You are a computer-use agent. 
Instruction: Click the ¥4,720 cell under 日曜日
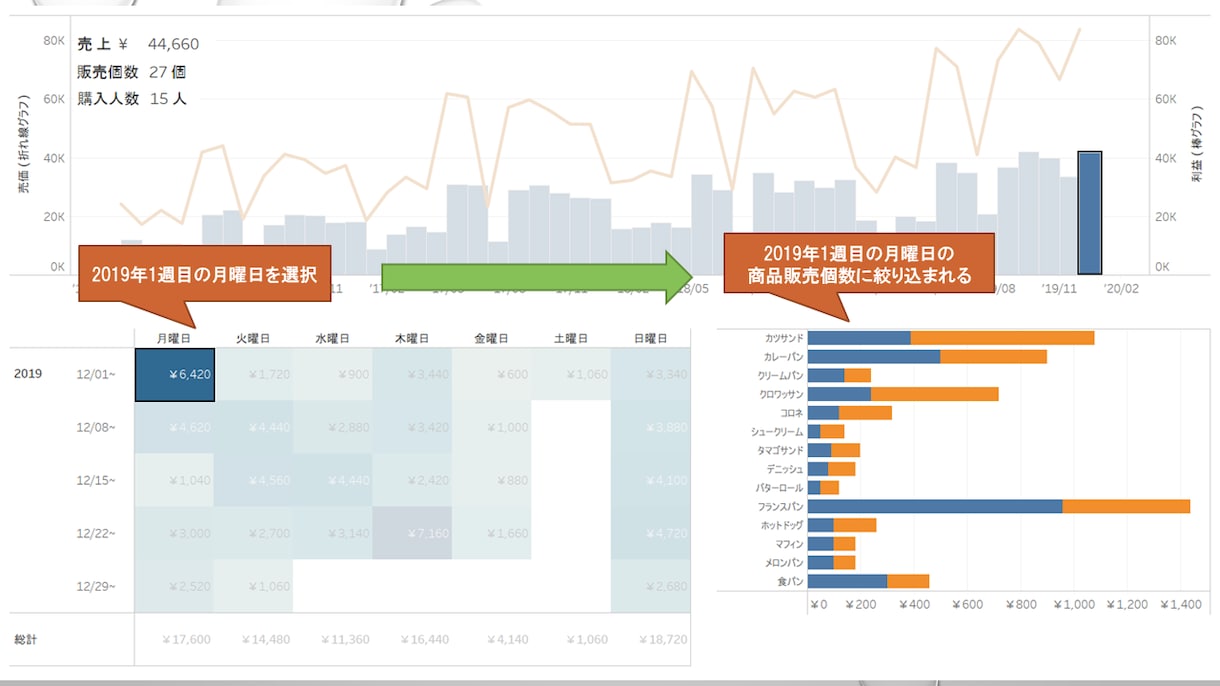pos(650,533)
